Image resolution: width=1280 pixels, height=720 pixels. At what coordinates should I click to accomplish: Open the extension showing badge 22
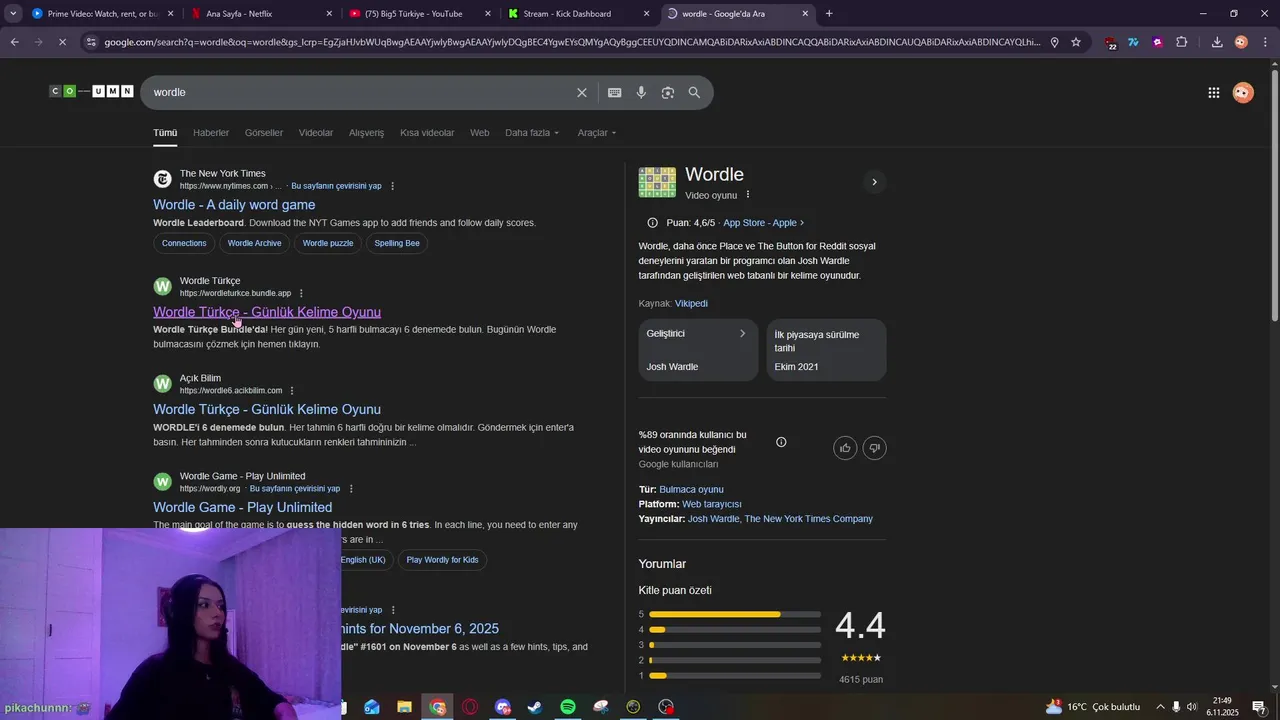click(1111, 43)
